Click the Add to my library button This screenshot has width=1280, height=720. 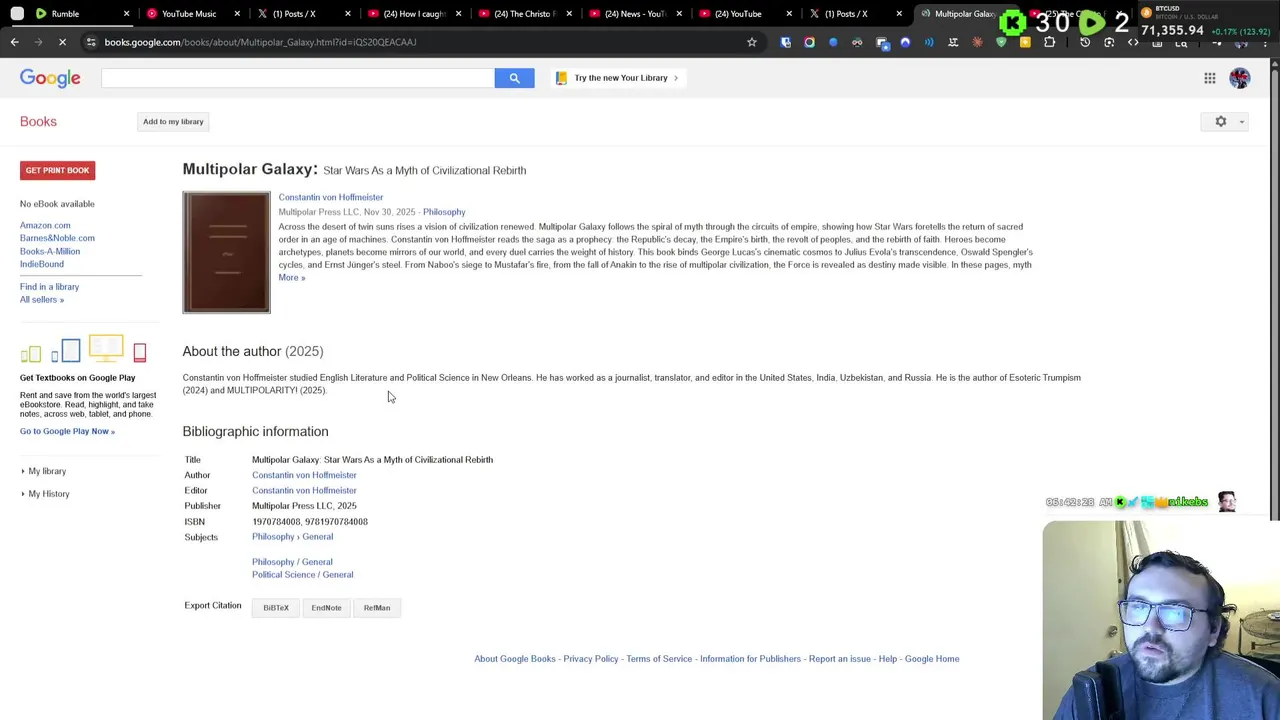pos(173,122)
